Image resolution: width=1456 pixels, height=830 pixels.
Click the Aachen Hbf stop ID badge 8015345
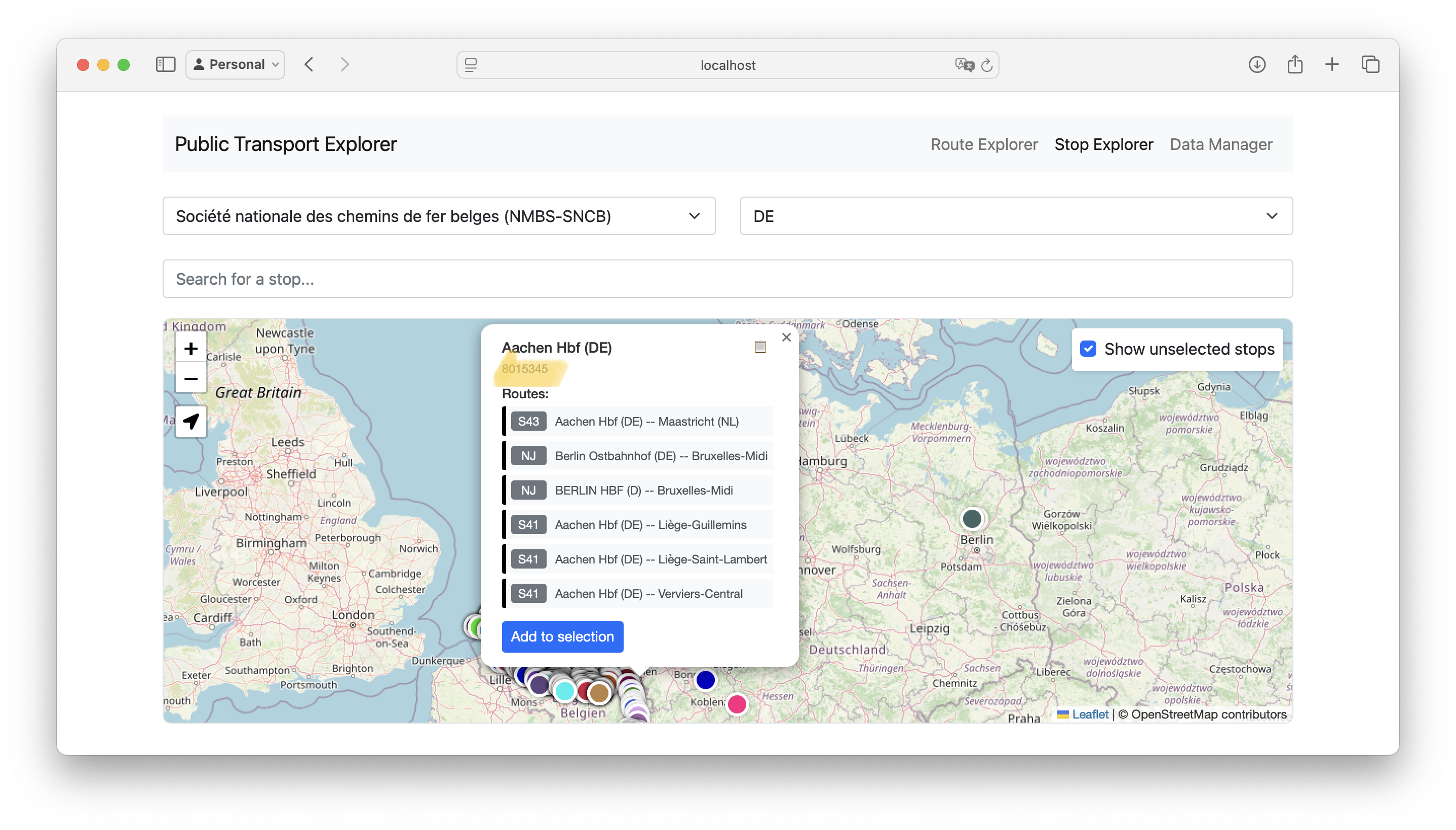(x=524, y=369)
